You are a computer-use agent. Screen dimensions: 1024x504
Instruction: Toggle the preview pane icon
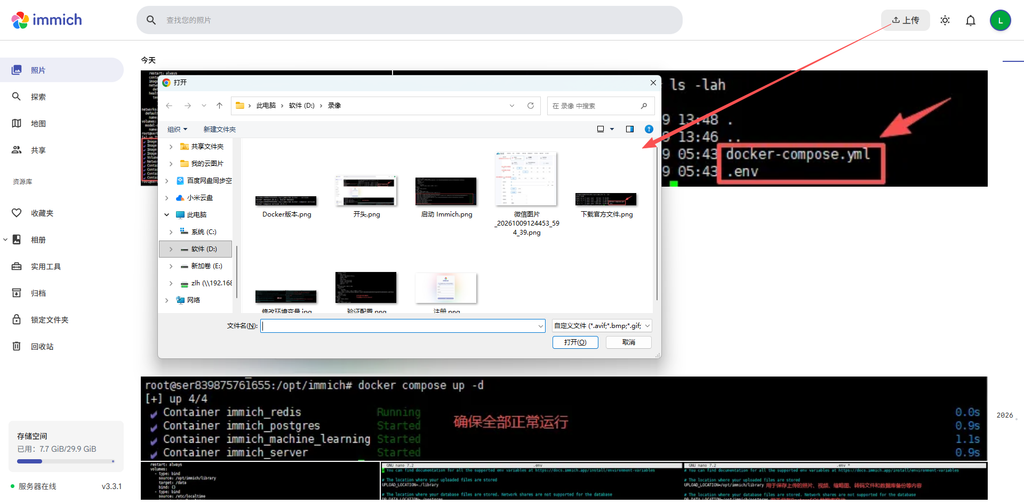tap(630, 129)
